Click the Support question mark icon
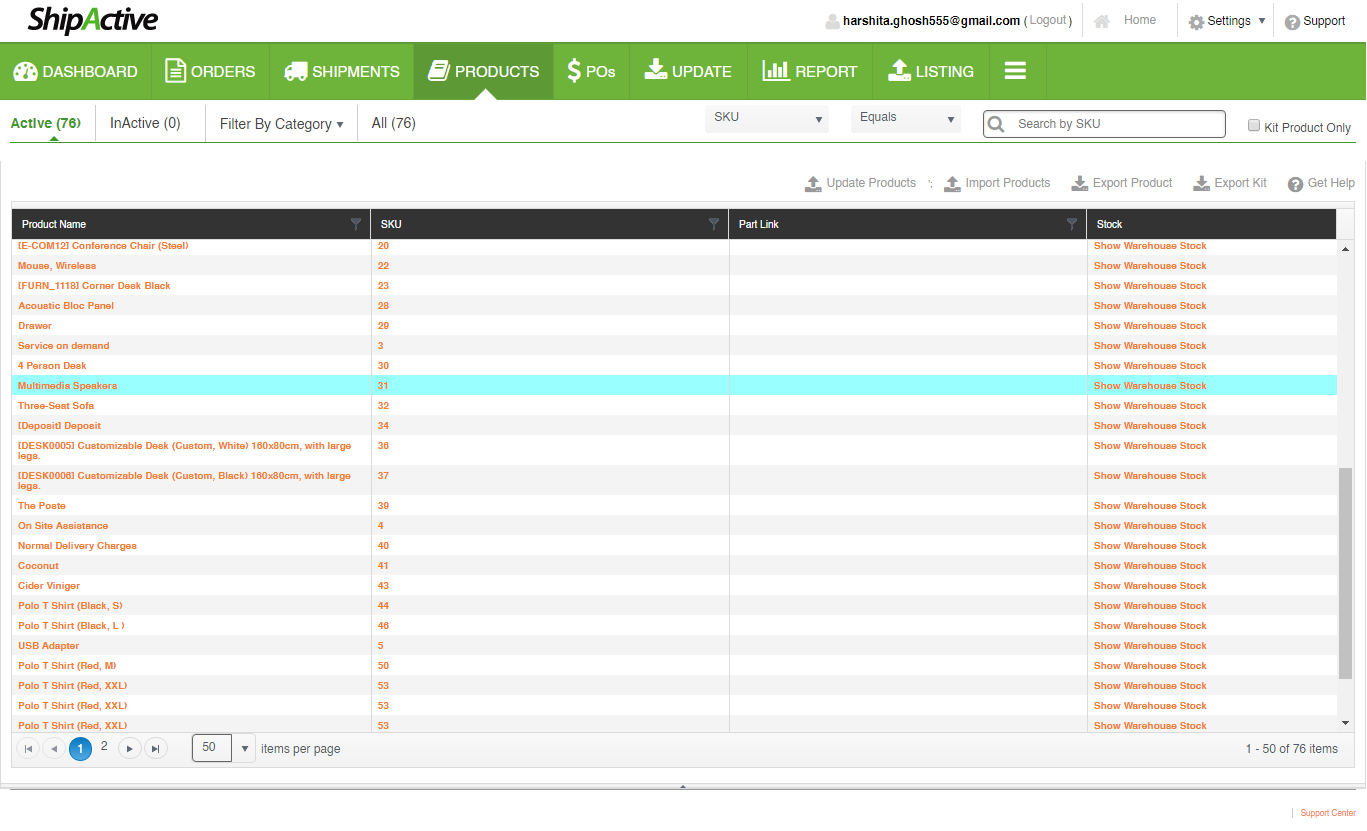 pyautogui.click(x=1292, y=22)
